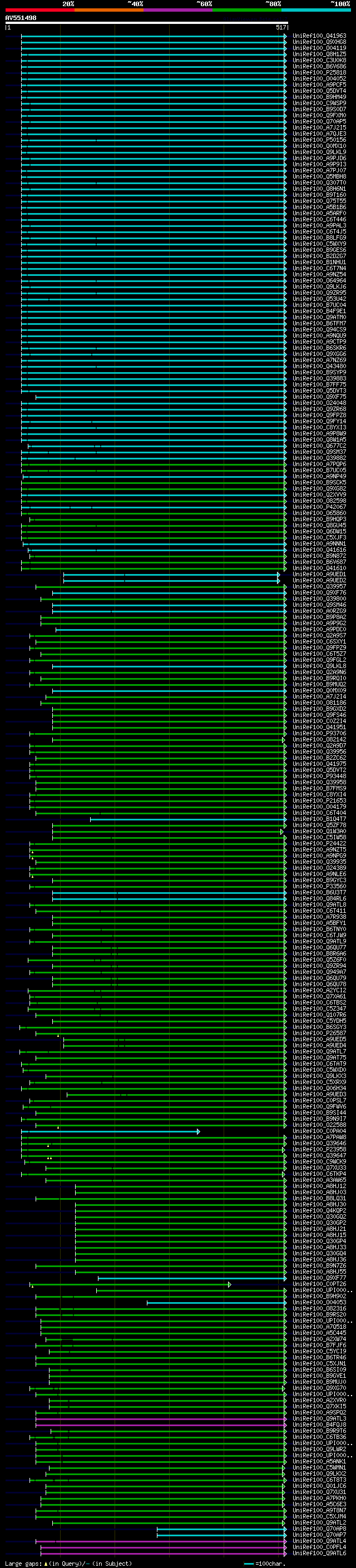Open the last hit UniRef100_Q9ATL6
This screenshot has height=1568, width=356.
(319, 1553)
